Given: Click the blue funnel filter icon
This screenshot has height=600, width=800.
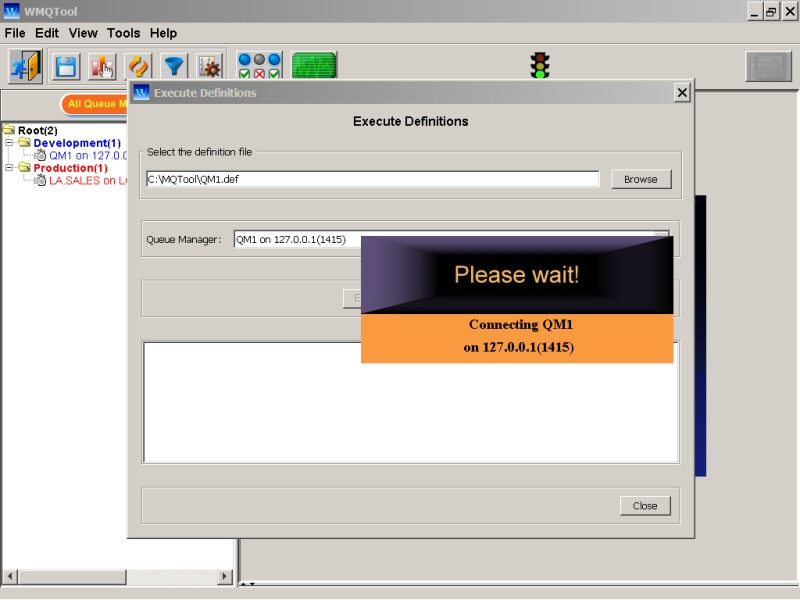Looking at the screenshot, I should [x=174, y=66].
